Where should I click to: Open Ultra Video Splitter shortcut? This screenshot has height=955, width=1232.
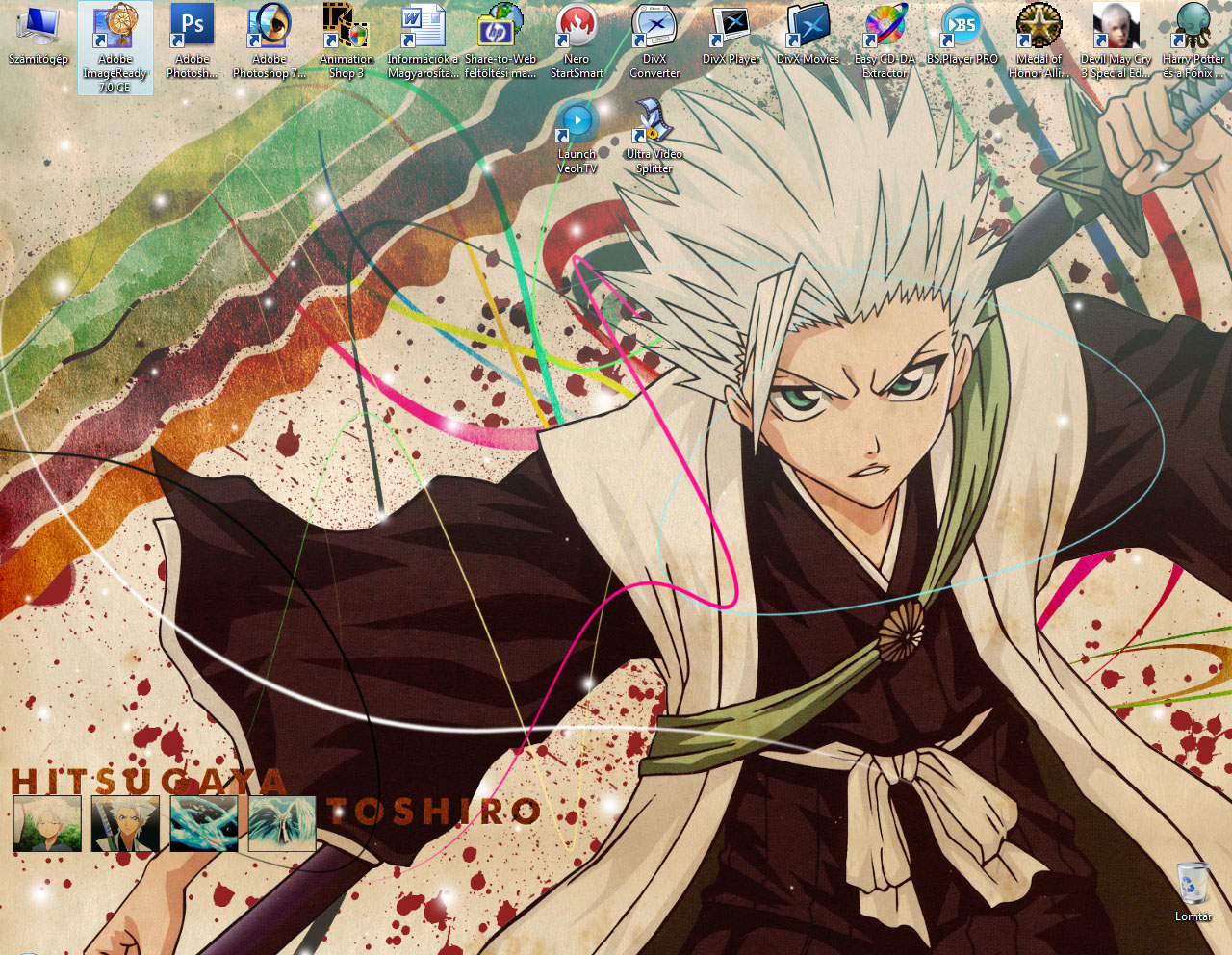click(654, 137)
